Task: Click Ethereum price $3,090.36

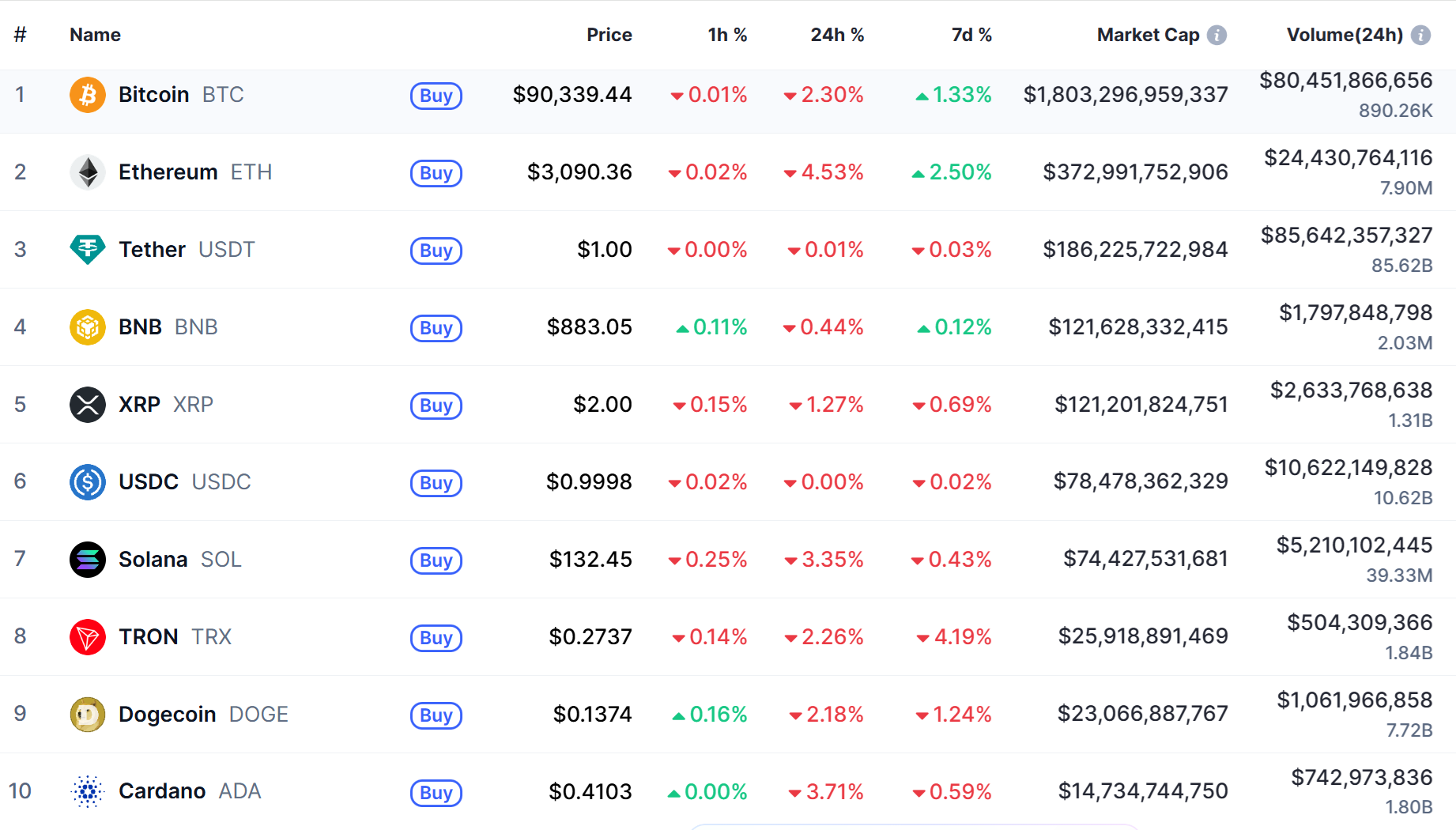Action: coord(579,172)
